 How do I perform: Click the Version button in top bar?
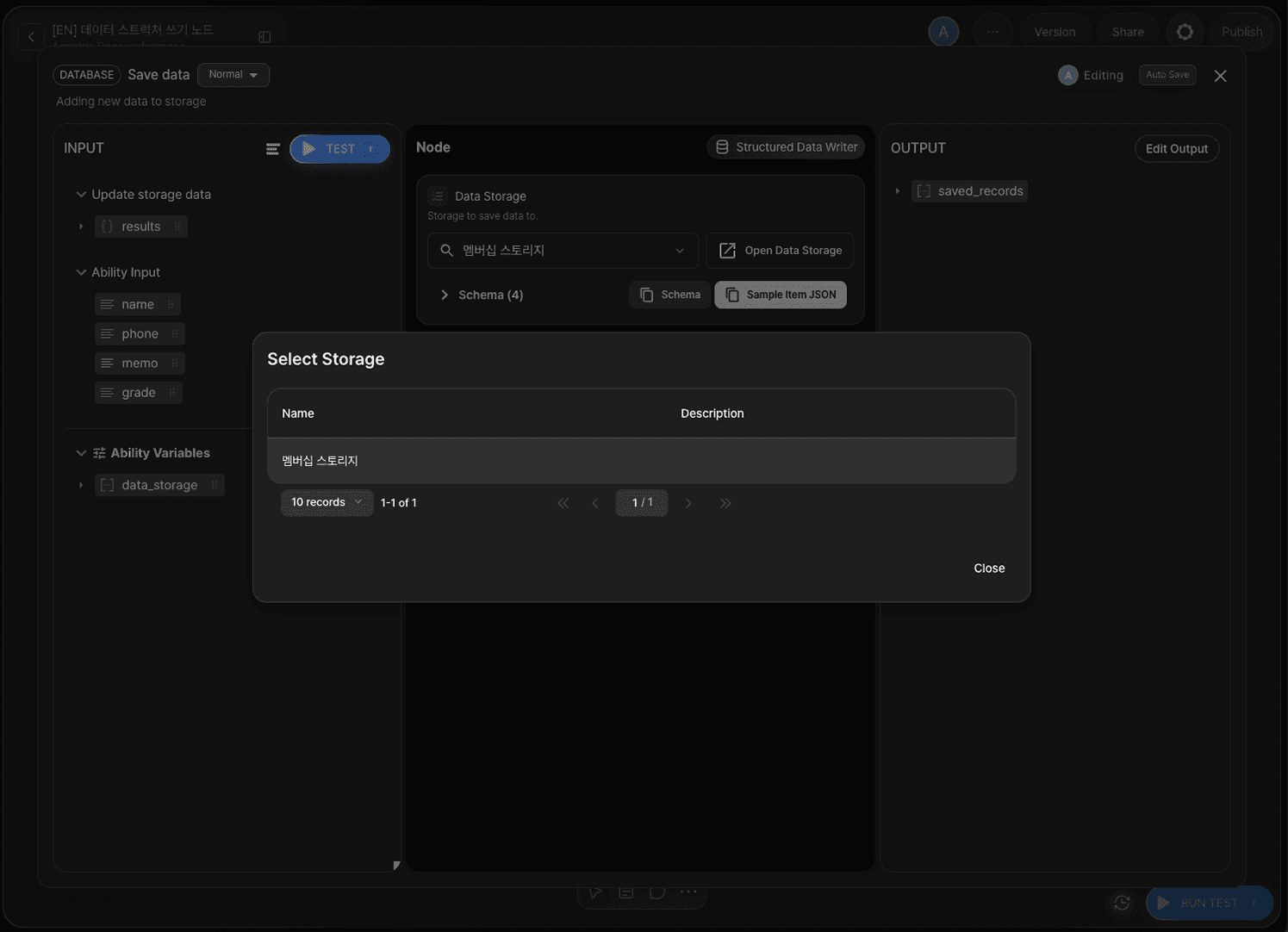(1055, 32)
